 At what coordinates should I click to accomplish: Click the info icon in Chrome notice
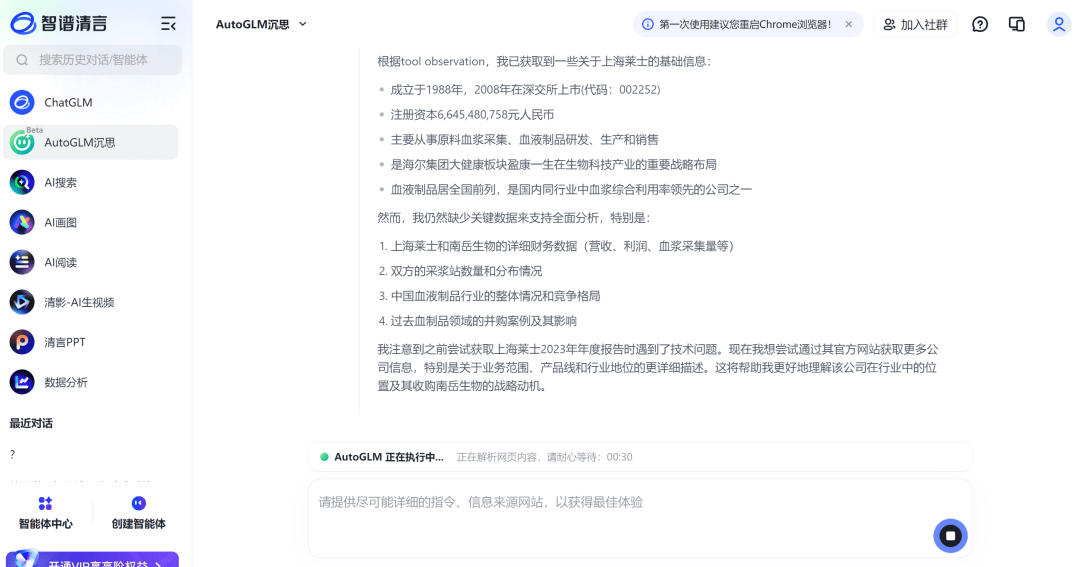pyautogui.click(x=647, y=24)
